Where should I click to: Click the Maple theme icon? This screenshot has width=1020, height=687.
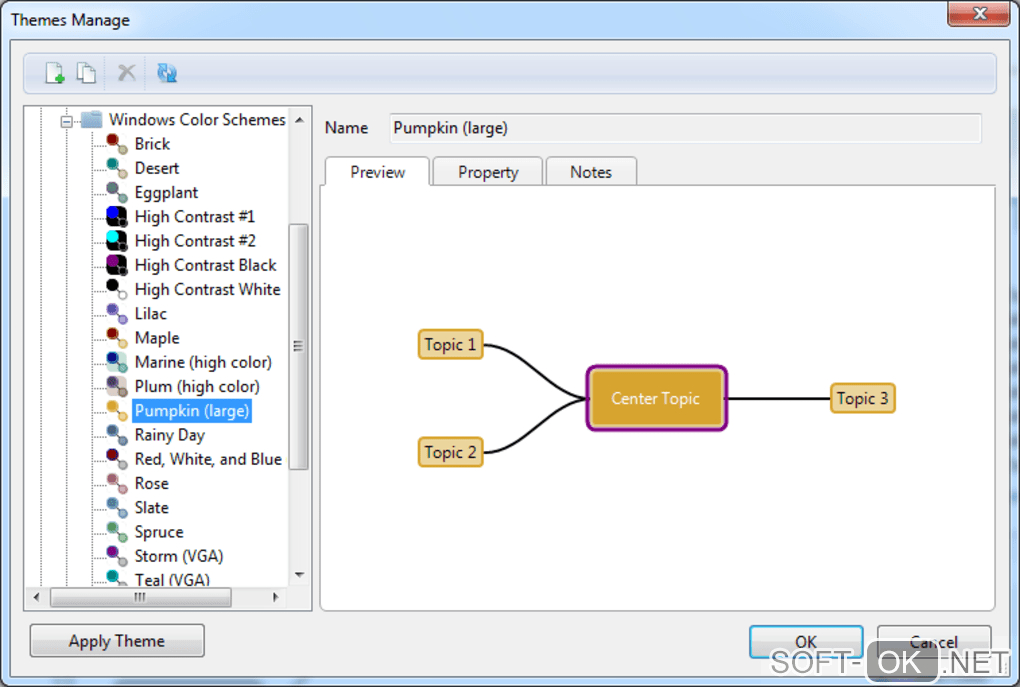tap(116, 338)
